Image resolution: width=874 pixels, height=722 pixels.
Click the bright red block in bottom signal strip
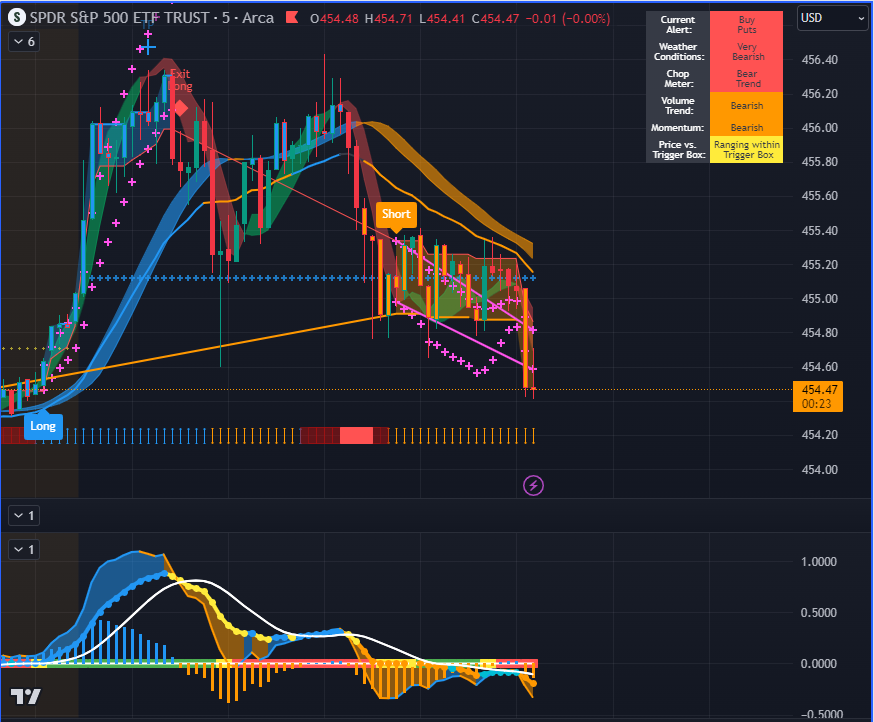tap(356, 435)
